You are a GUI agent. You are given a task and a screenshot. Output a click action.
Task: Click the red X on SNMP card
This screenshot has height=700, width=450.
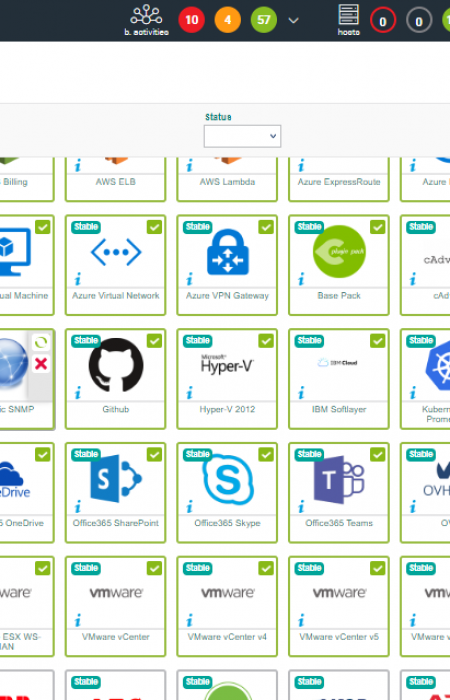41,364
